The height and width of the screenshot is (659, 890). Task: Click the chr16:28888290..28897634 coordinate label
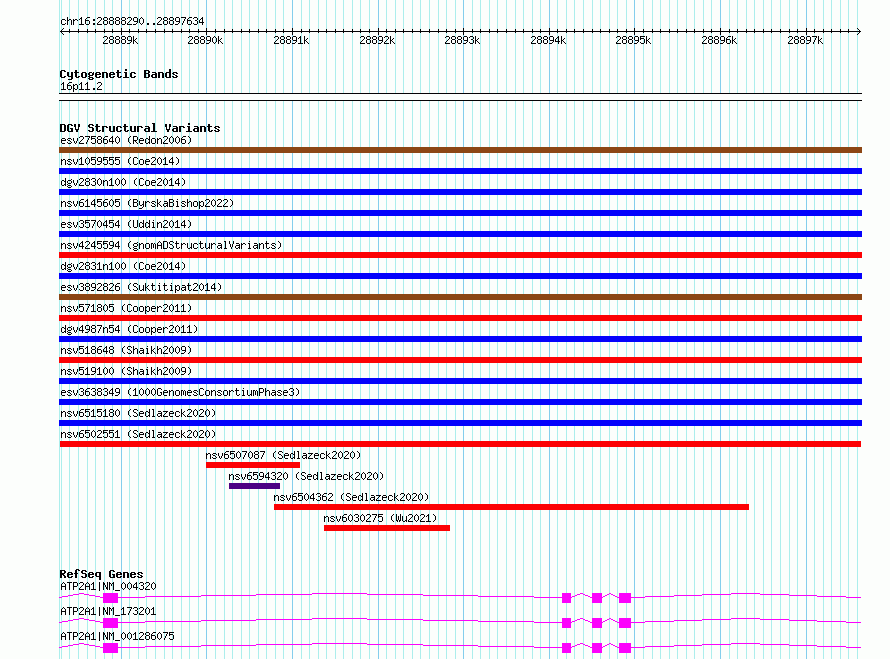[132, 21]
